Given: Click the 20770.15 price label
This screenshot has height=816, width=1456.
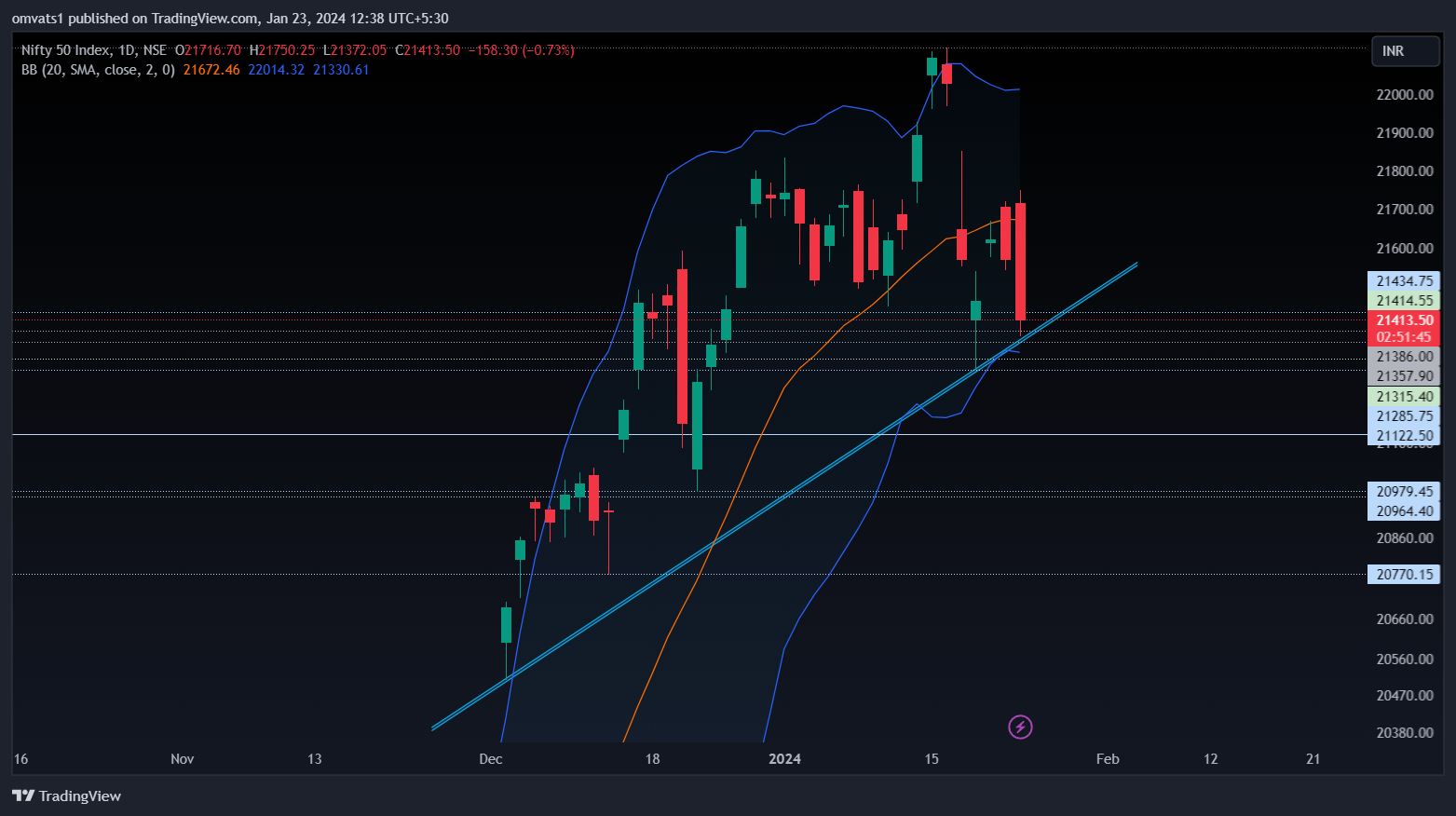Looking at the screenshot, I should (1404, 575).
